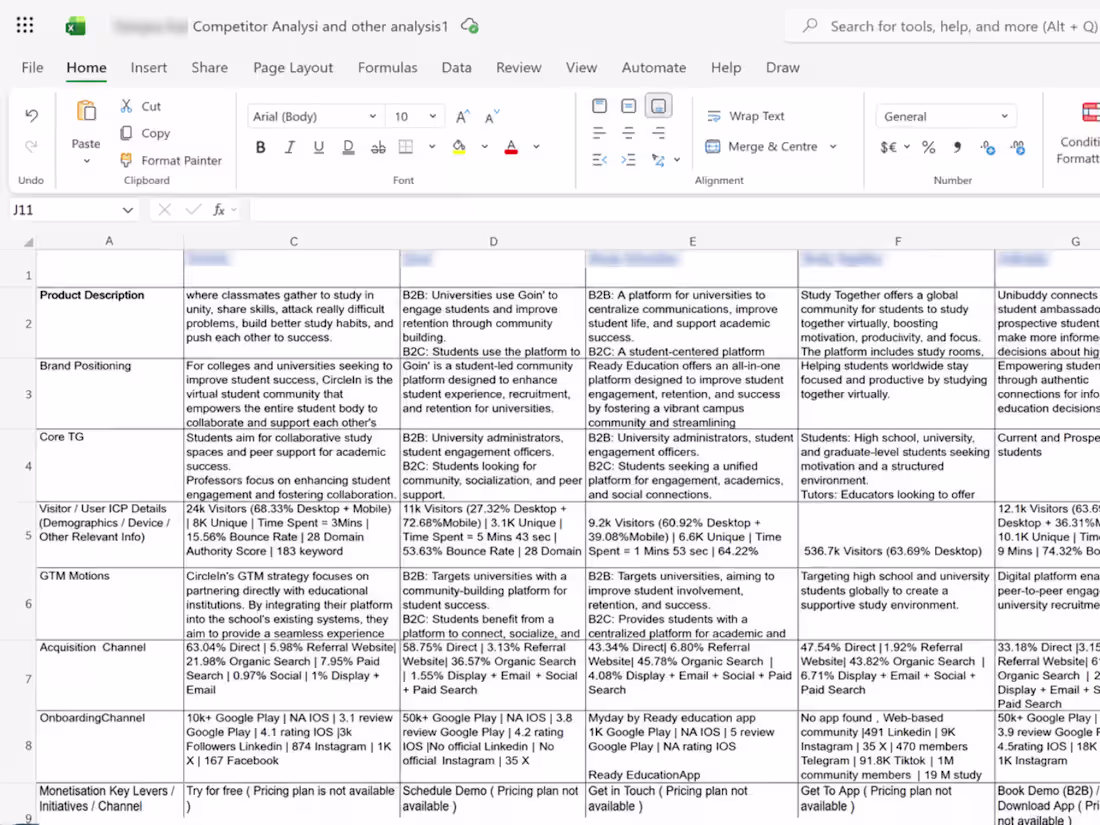1100x825 pixels.
Task: Open the Share tab
Action: pyautogui.click(x=209, y=67)
